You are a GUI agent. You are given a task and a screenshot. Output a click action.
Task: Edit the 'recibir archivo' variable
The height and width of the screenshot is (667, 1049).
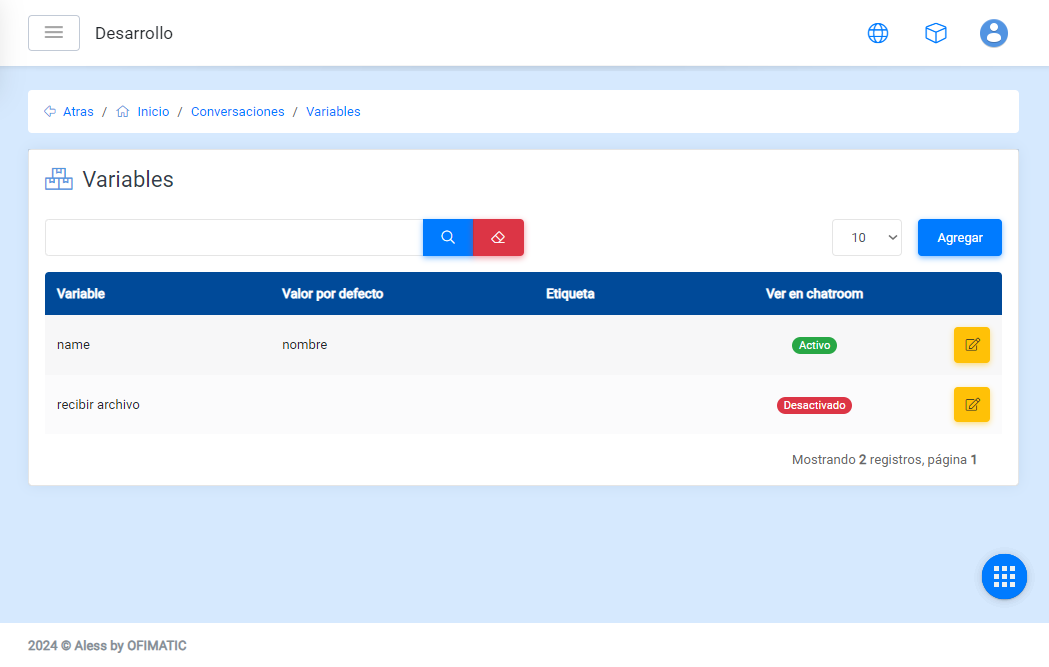[x=971, y=405]
